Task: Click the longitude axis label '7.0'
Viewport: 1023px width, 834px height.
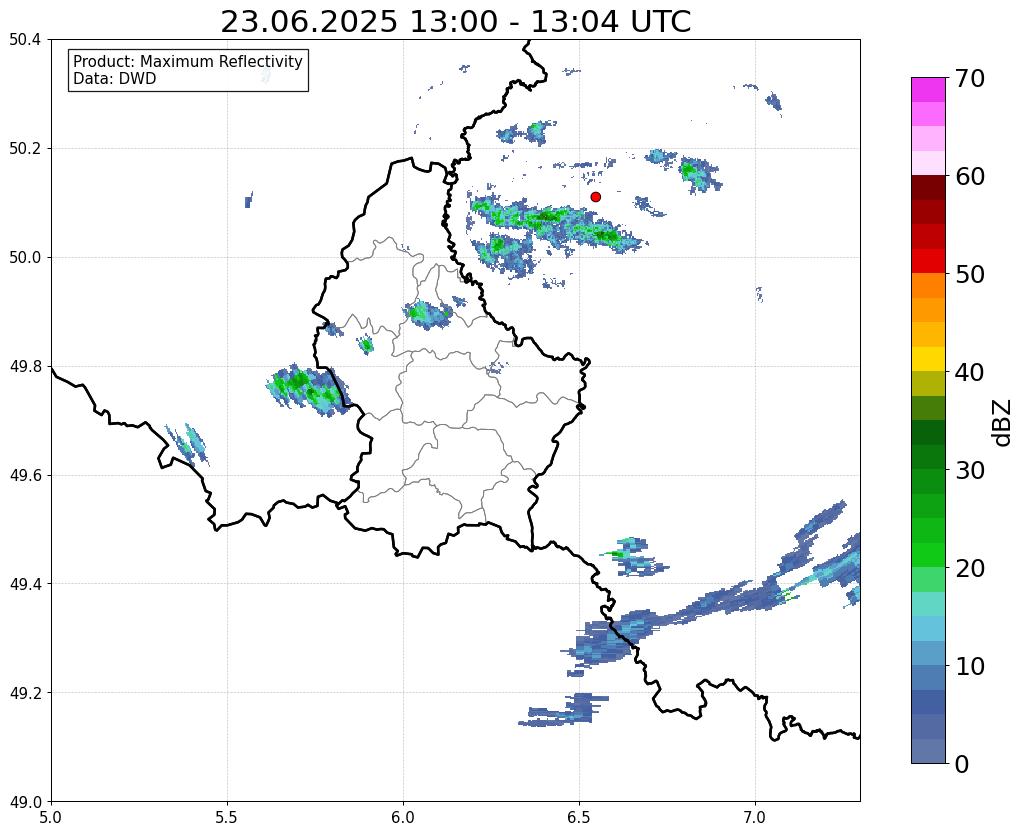Action: [756, 818]
